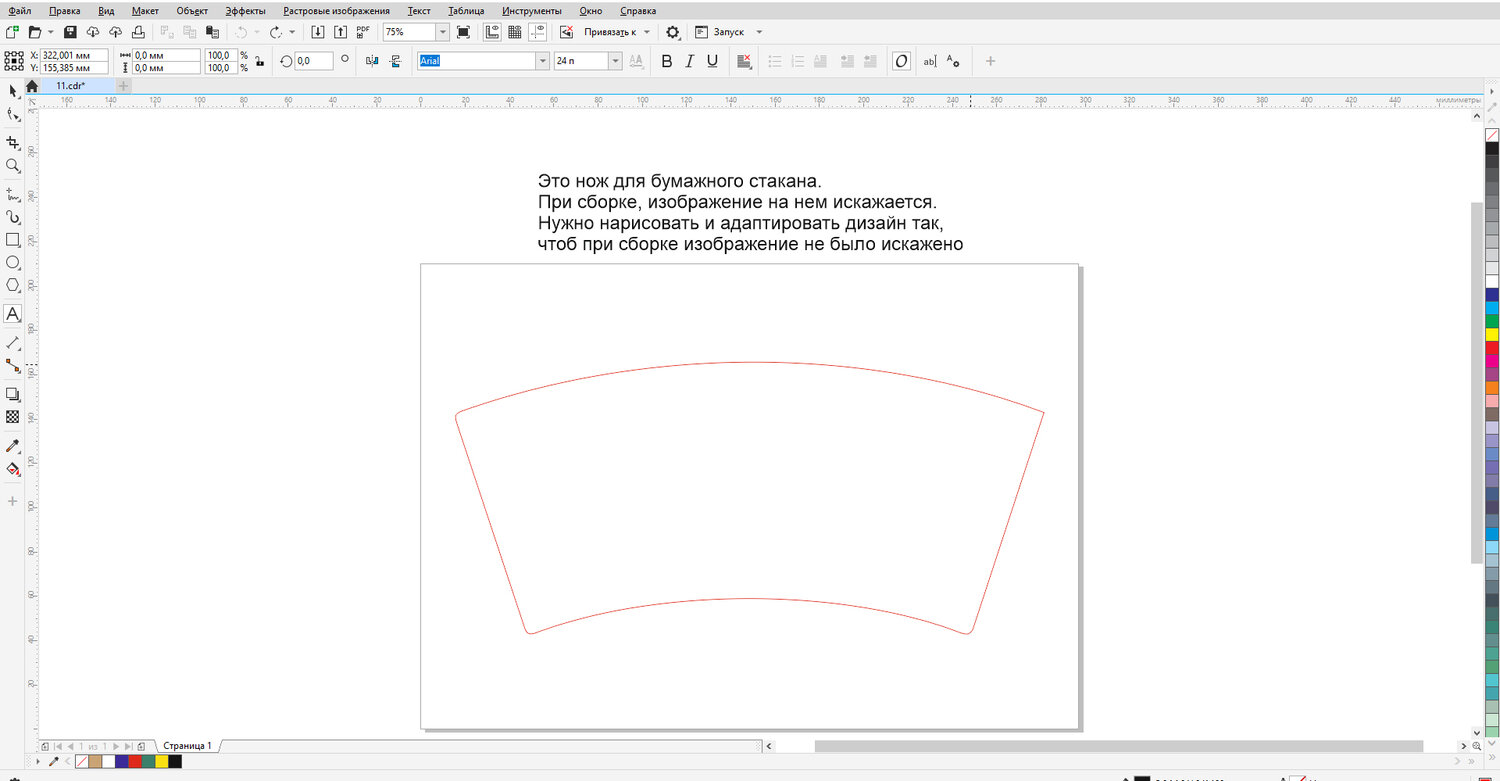Select the Freehand drawing tool
1500x781 pixels.
tap(13, 193)
